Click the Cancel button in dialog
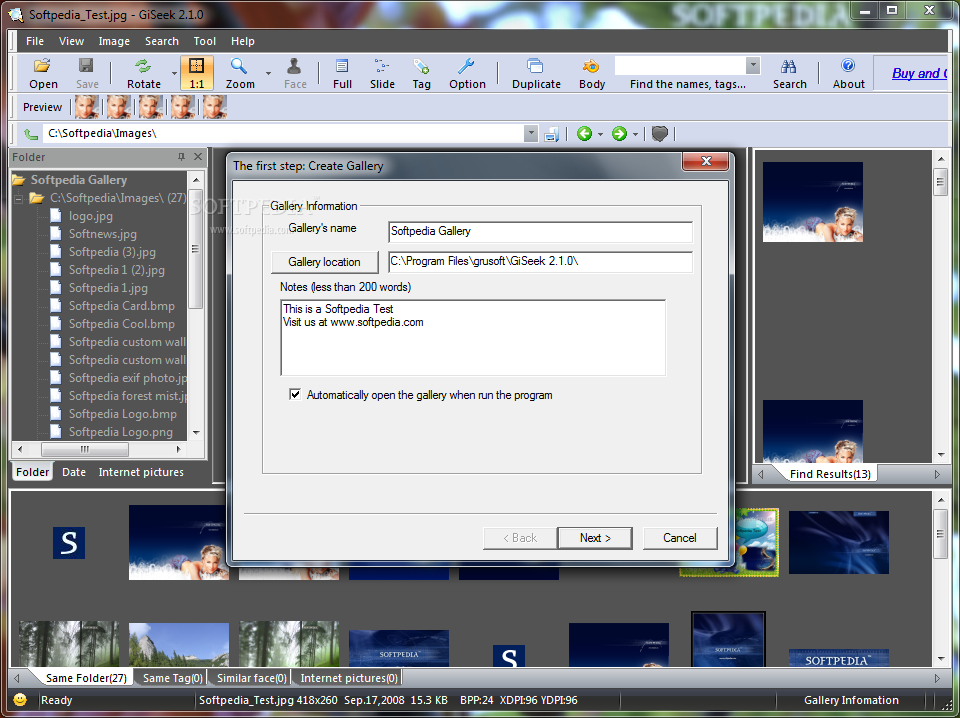Viewport: 960px width, 718px height. pyautogui.click(x=680, y=538)
